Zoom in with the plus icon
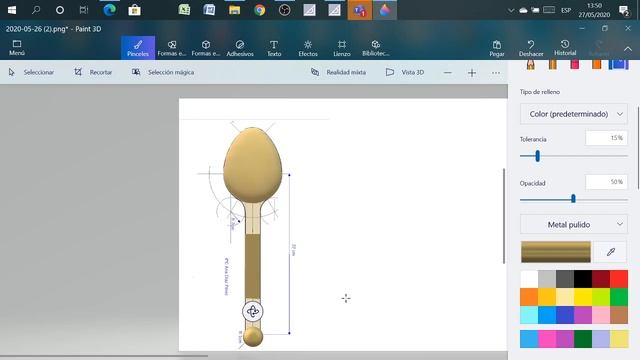640x360 pixels. [x=472, y=73]
